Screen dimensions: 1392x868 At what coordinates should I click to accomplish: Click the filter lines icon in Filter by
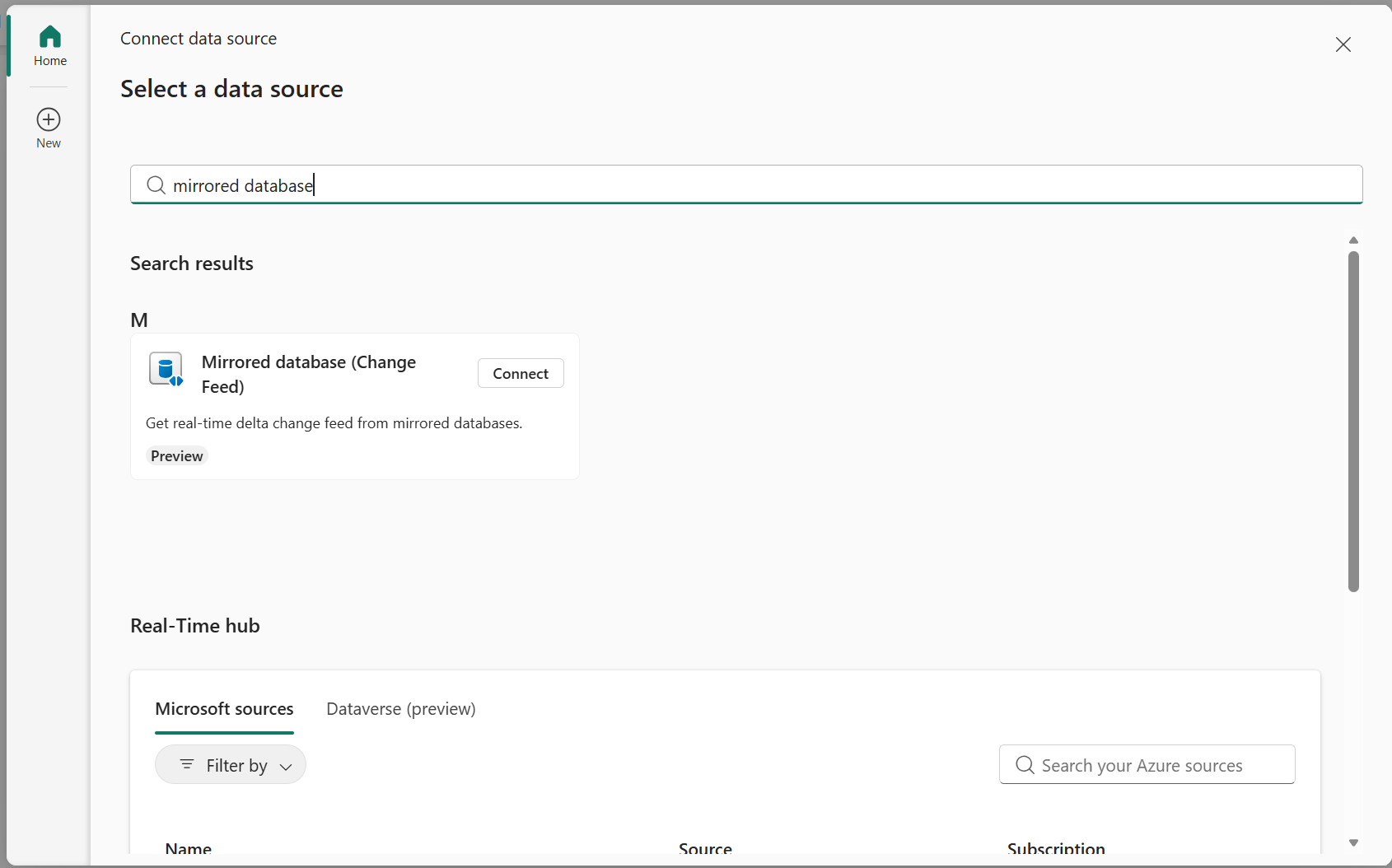(187, 765)
